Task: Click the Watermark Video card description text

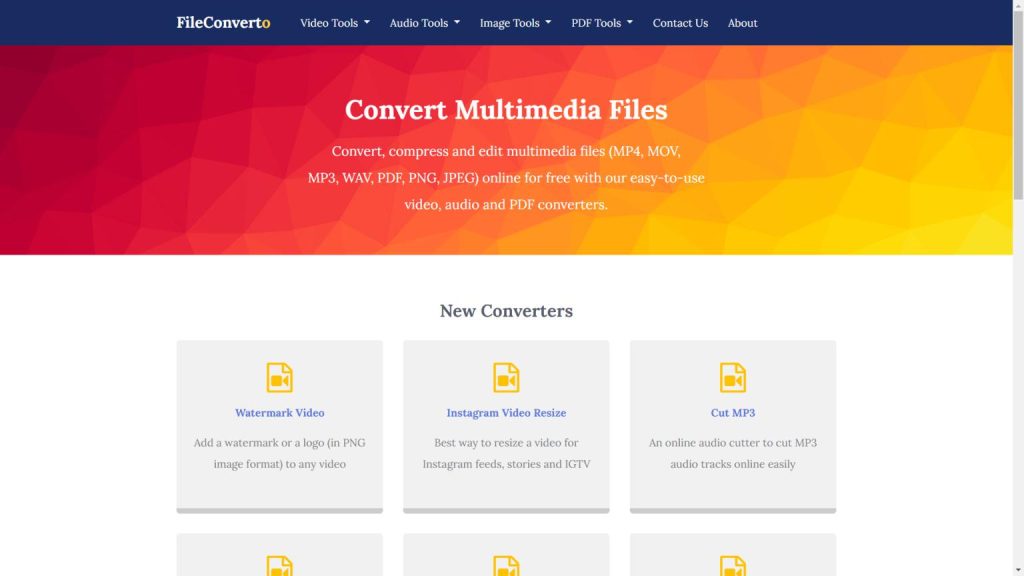Action: tap(280, 453)
